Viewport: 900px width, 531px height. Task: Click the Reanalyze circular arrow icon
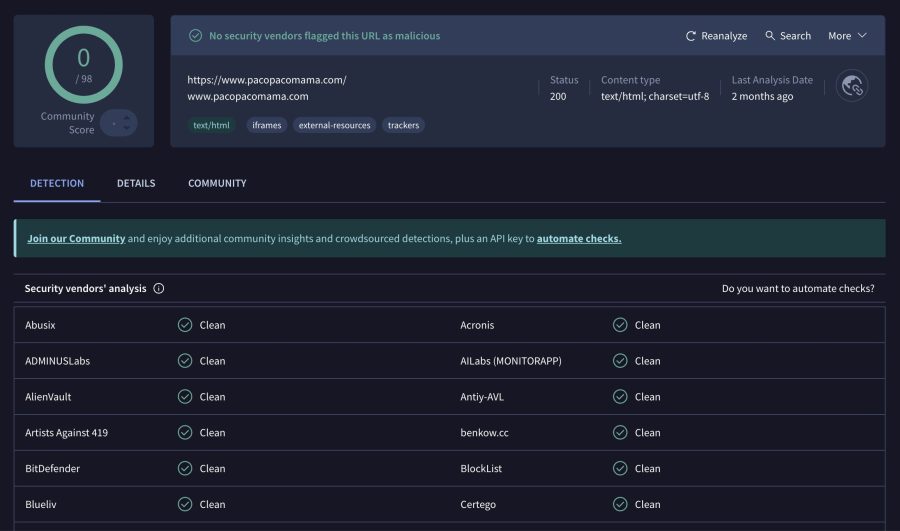(690, 36)
